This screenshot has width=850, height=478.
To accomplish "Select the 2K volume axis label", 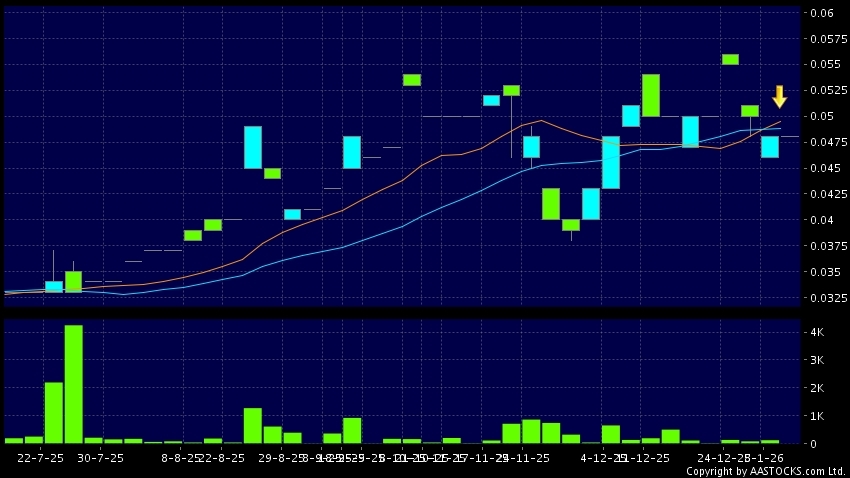I will [x=817, y=388].
